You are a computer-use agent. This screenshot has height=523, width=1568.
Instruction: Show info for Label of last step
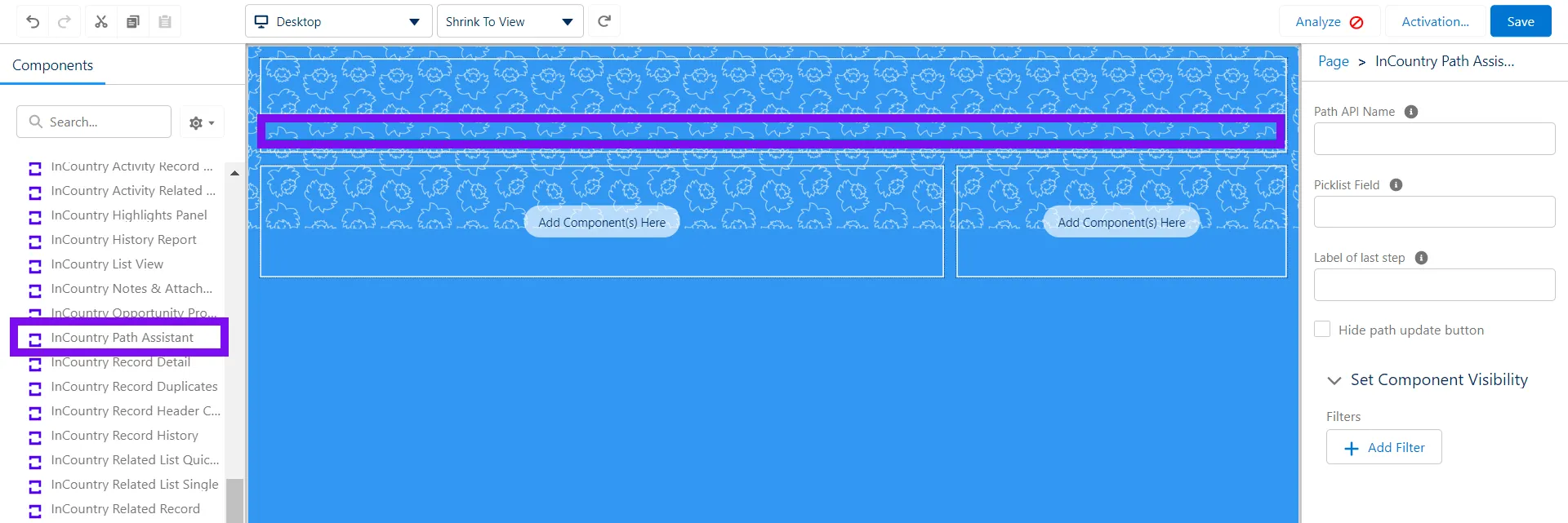click(1421, 258)
